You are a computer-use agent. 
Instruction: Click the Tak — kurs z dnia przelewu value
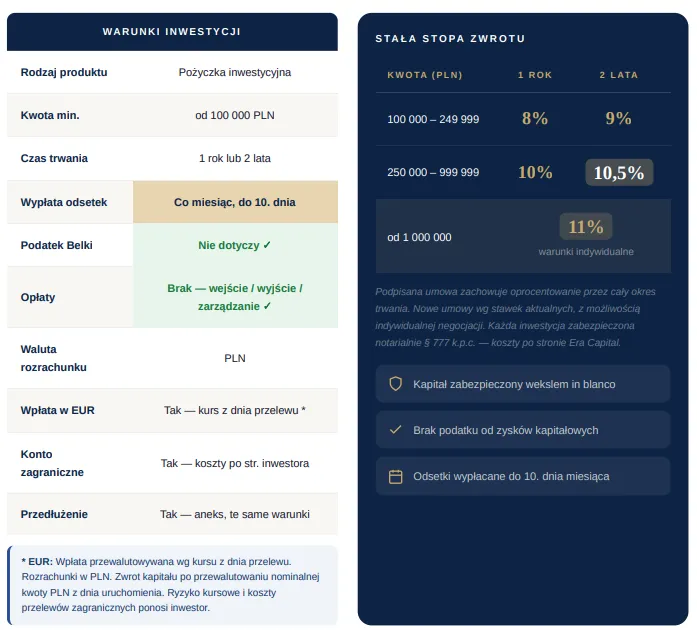tap(235, 410)
